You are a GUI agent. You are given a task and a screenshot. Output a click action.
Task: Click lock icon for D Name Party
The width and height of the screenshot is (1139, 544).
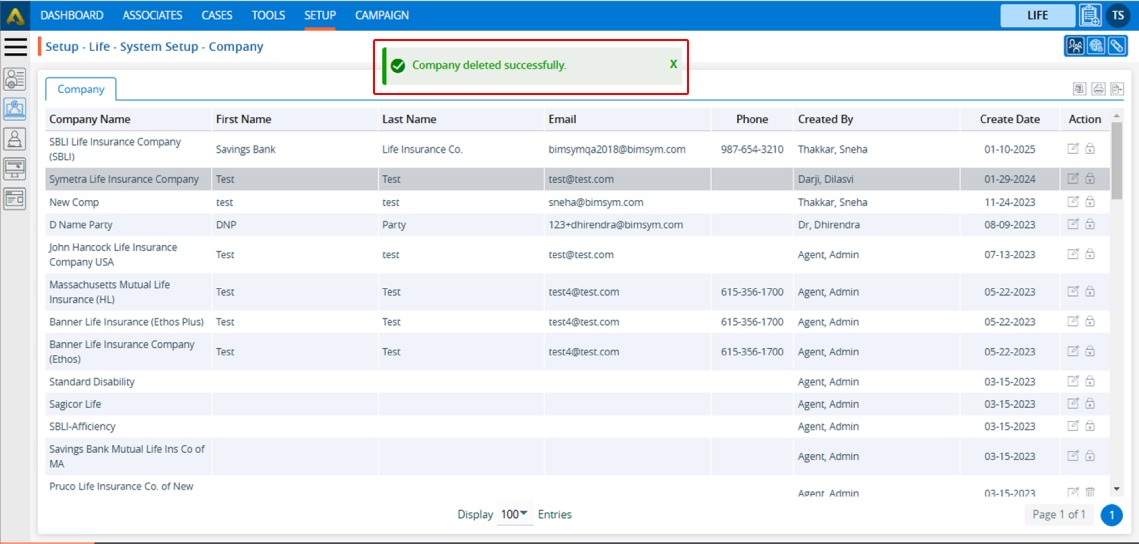click(1090, 225)
